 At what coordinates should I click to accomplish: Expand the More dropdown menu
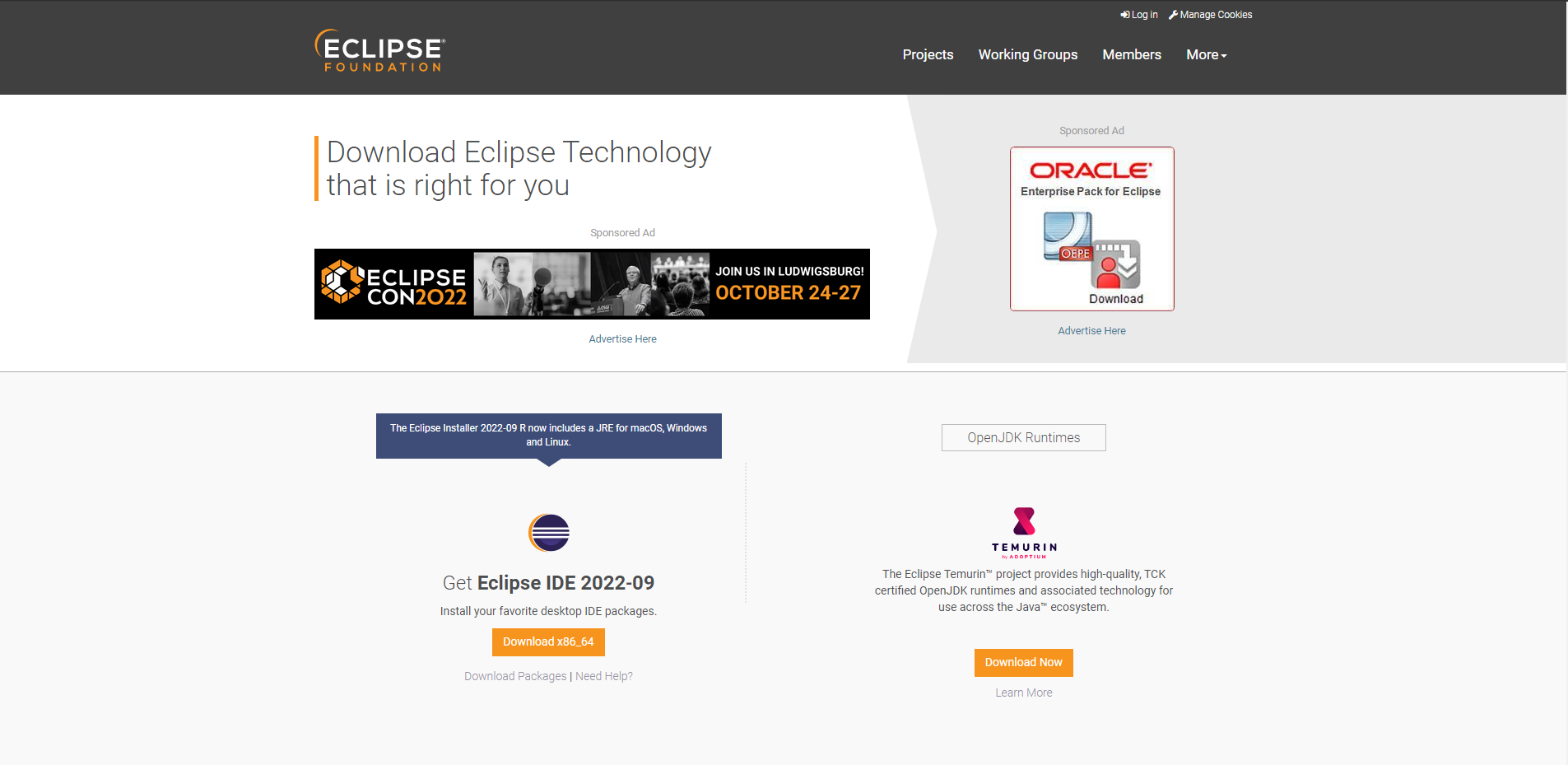point(1206,54)
